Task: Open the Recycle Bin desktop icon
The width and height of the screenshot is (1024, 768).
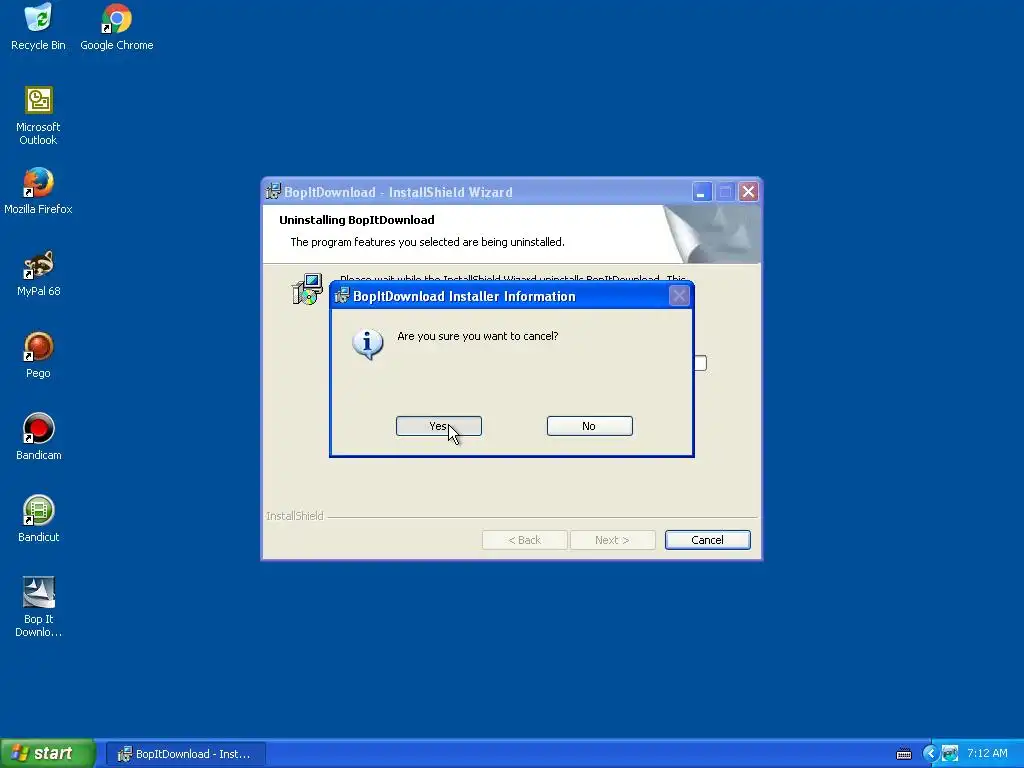Action: click(x=38, y=27)
